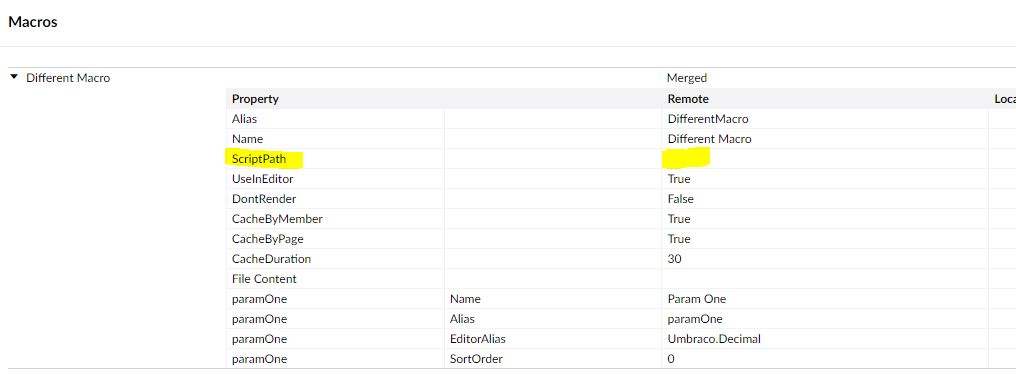Click the paramOne remote alias value
The height and width of the screenshot is (374, 1016).
(695, 320)
